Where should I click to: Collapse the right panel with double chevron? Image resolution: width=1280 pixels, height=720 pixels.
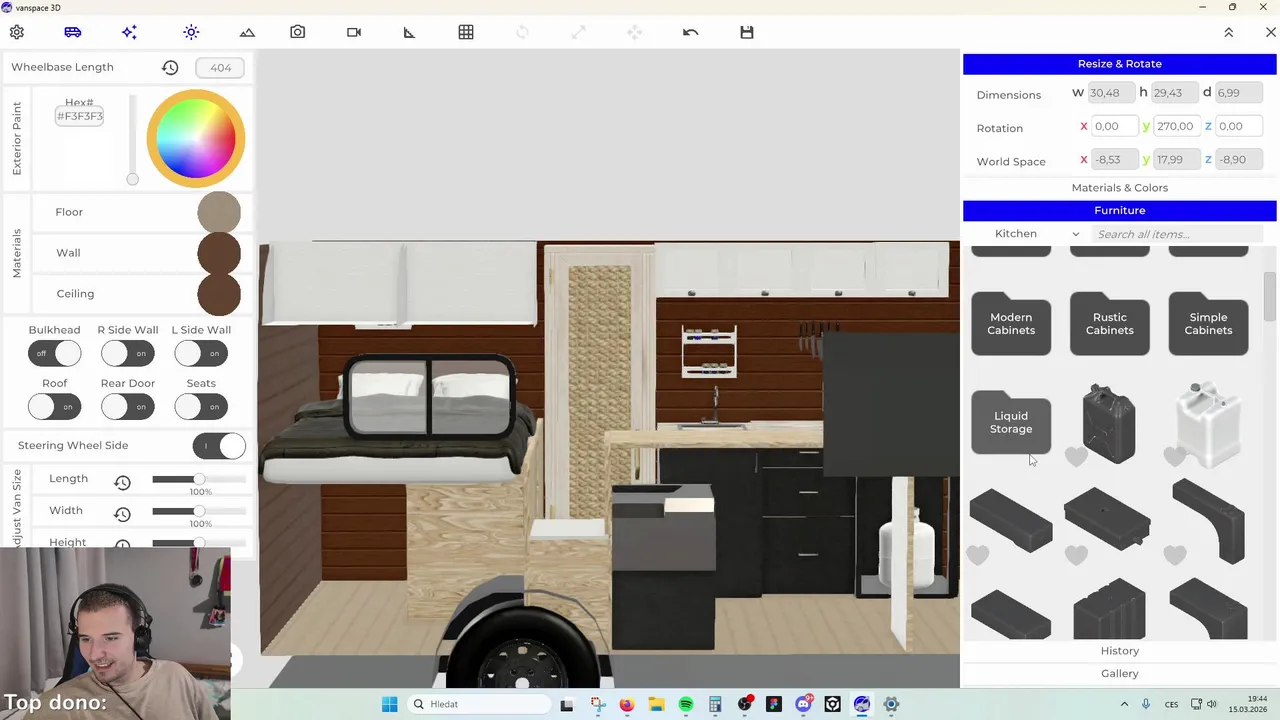point(1229,32)
